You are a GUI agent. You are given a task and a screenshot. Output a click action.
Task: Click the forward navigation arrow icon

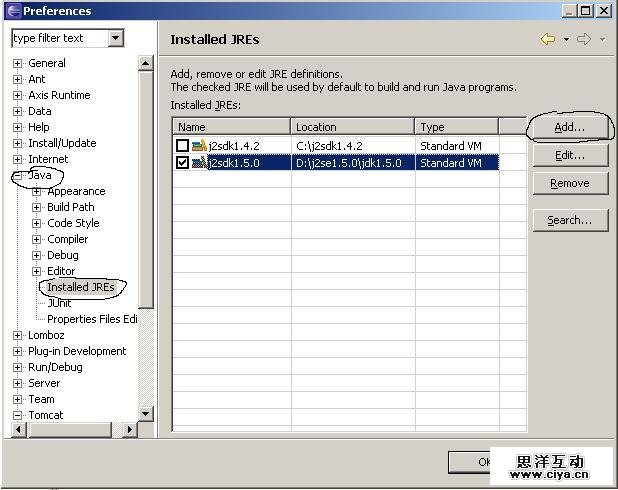[584, 39]
